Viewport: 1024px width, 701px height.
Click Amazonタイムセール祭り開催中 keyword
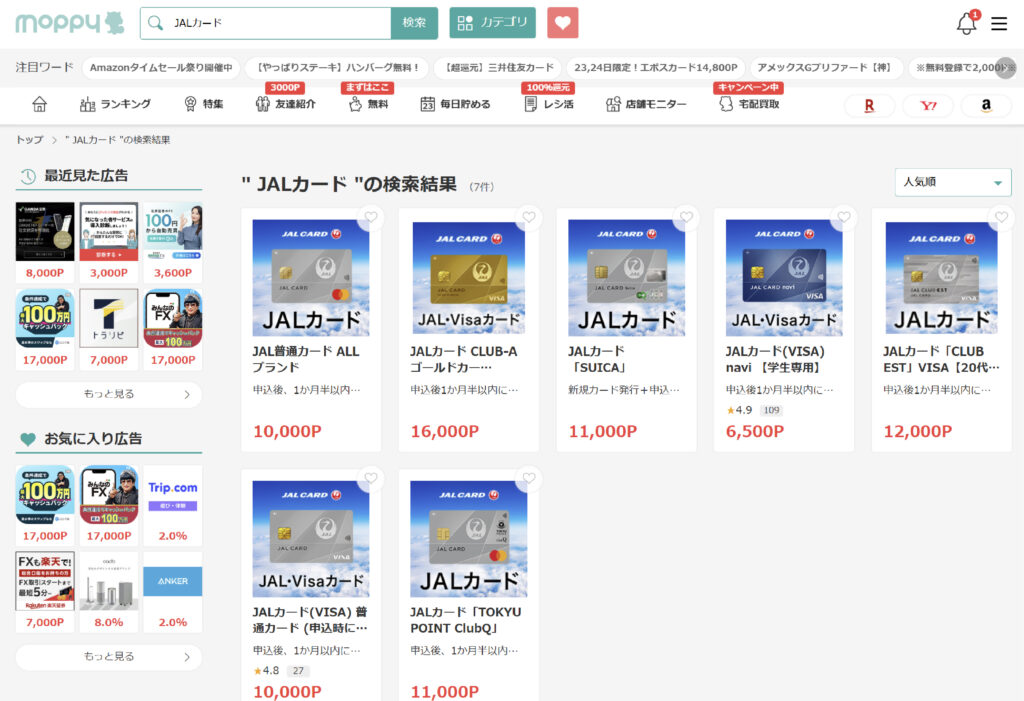click(161, 67)
